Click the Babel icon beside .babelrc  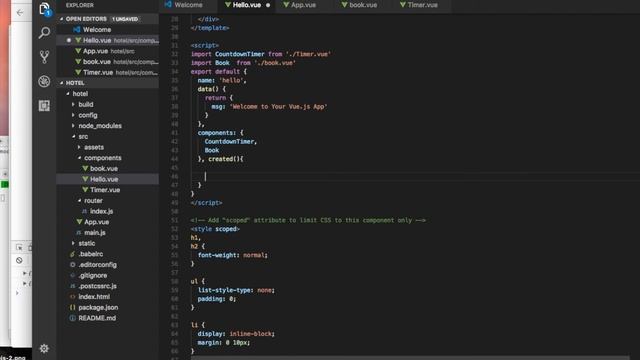pos(73,254)
